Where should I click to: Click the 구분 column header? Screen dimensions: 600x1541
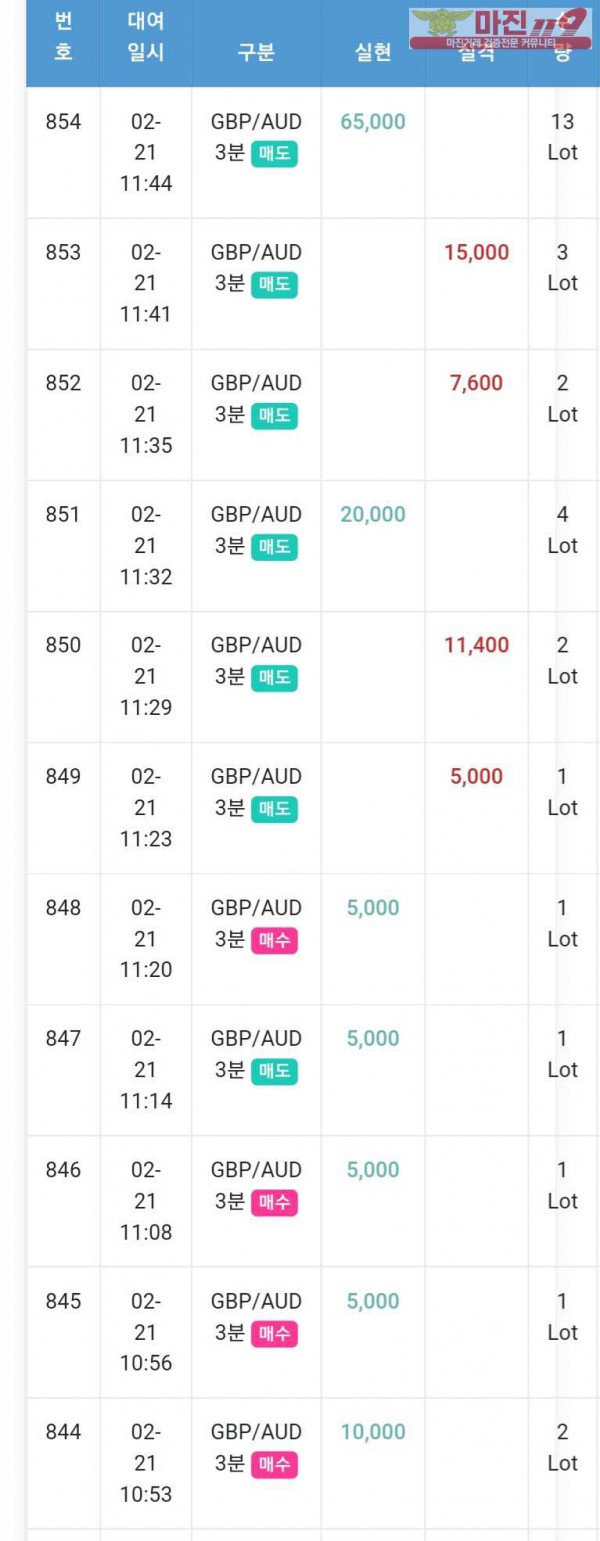(256, 53)
